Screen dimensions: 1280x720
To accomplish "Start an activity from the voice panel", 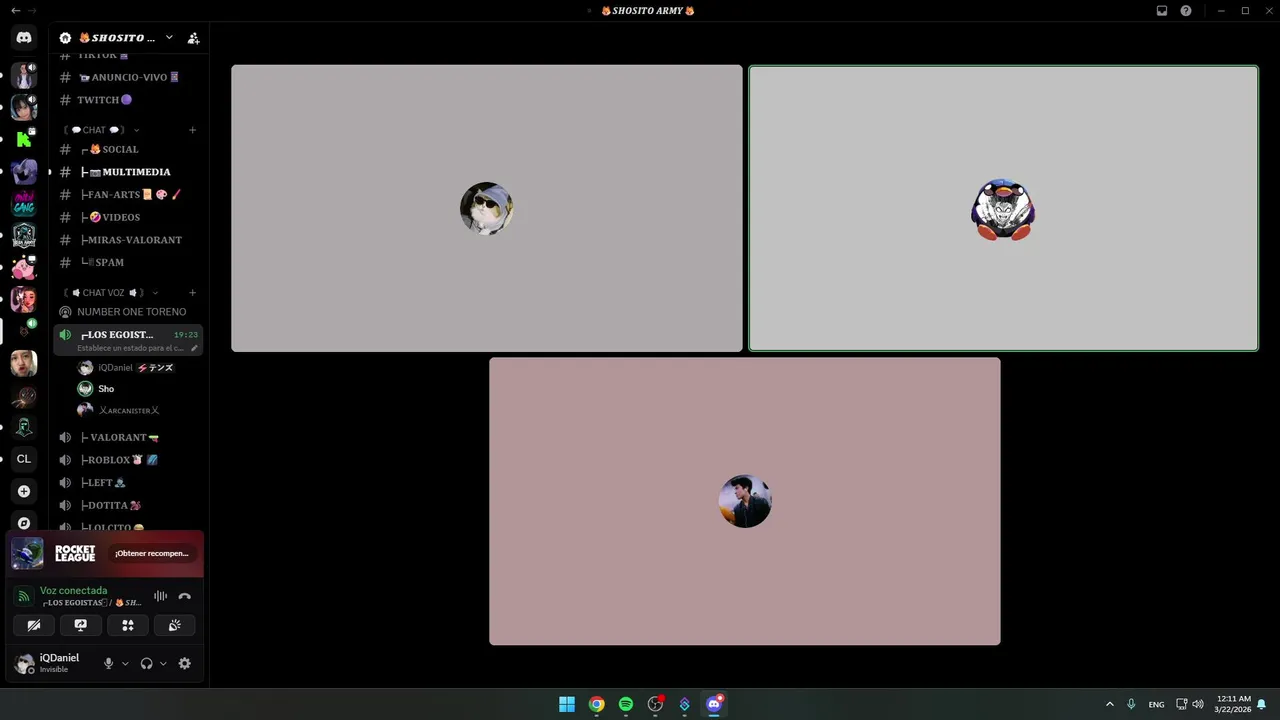I will click(128, 625).
